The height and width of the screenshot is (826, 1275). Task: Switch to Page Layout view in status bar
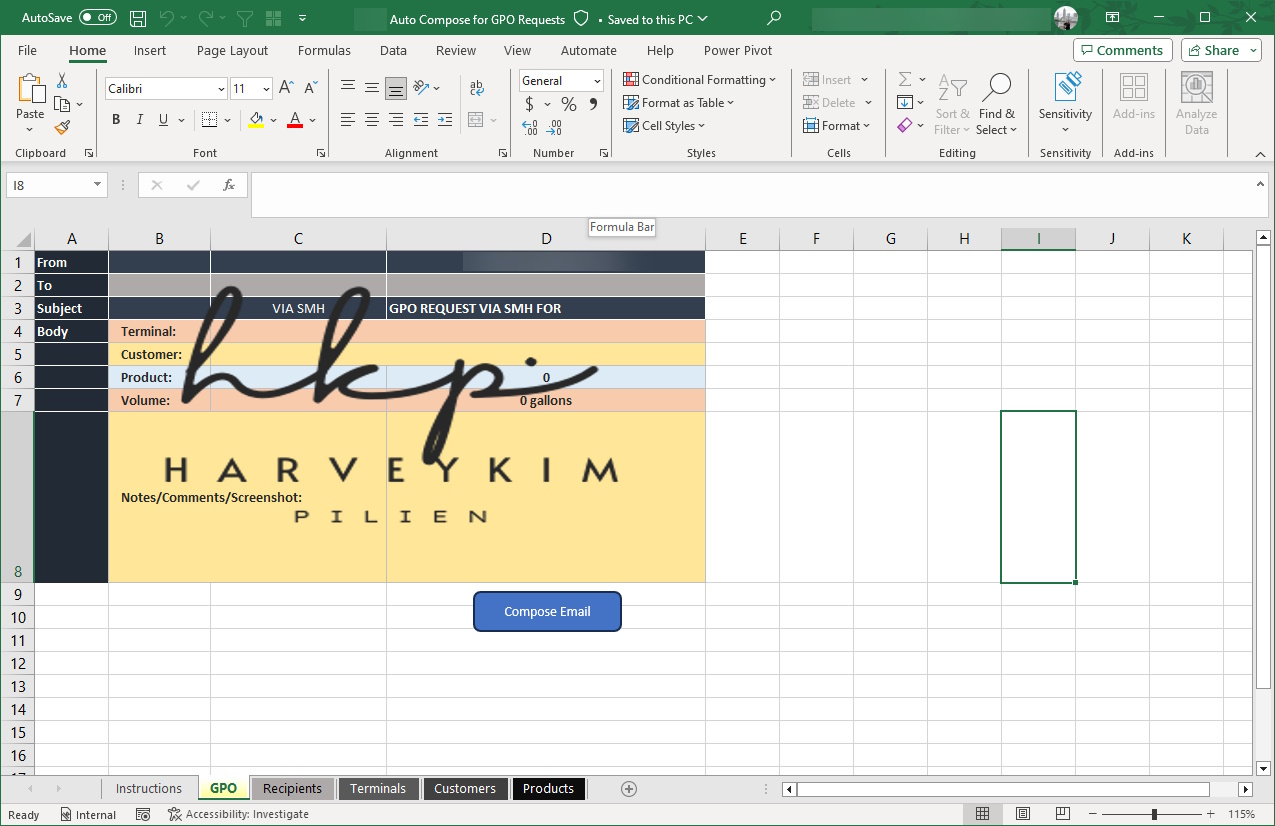[x=1023, y=814]
